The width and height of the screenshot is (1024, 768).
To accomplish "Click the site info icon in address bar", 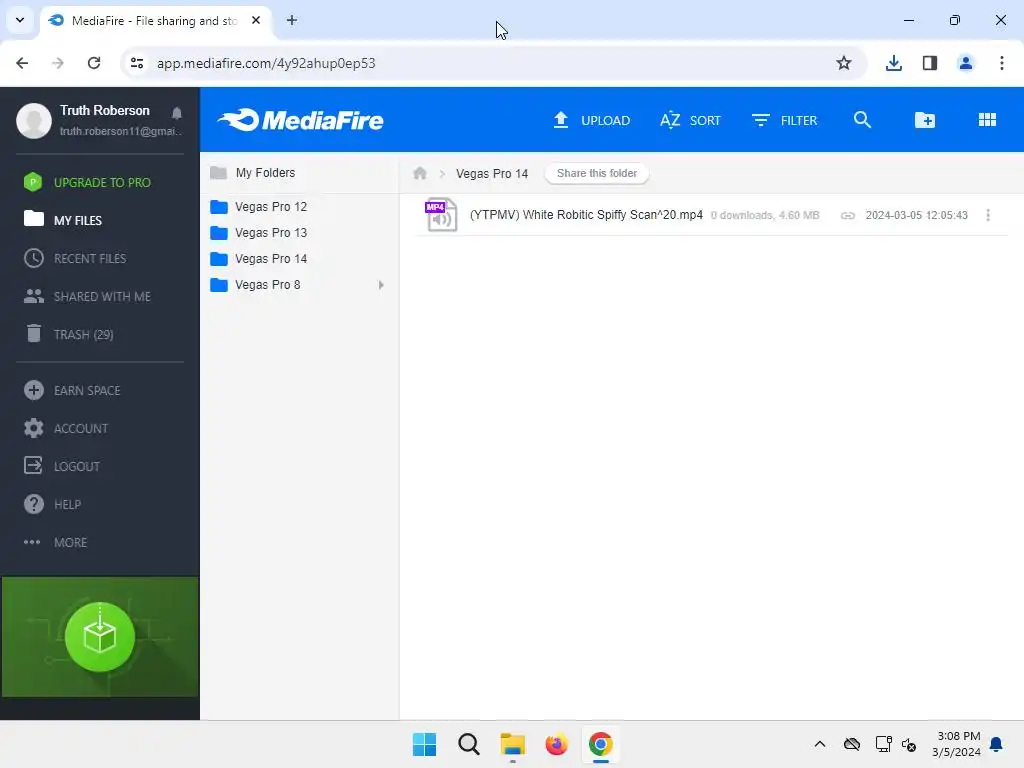I will [x=137, y=63].
